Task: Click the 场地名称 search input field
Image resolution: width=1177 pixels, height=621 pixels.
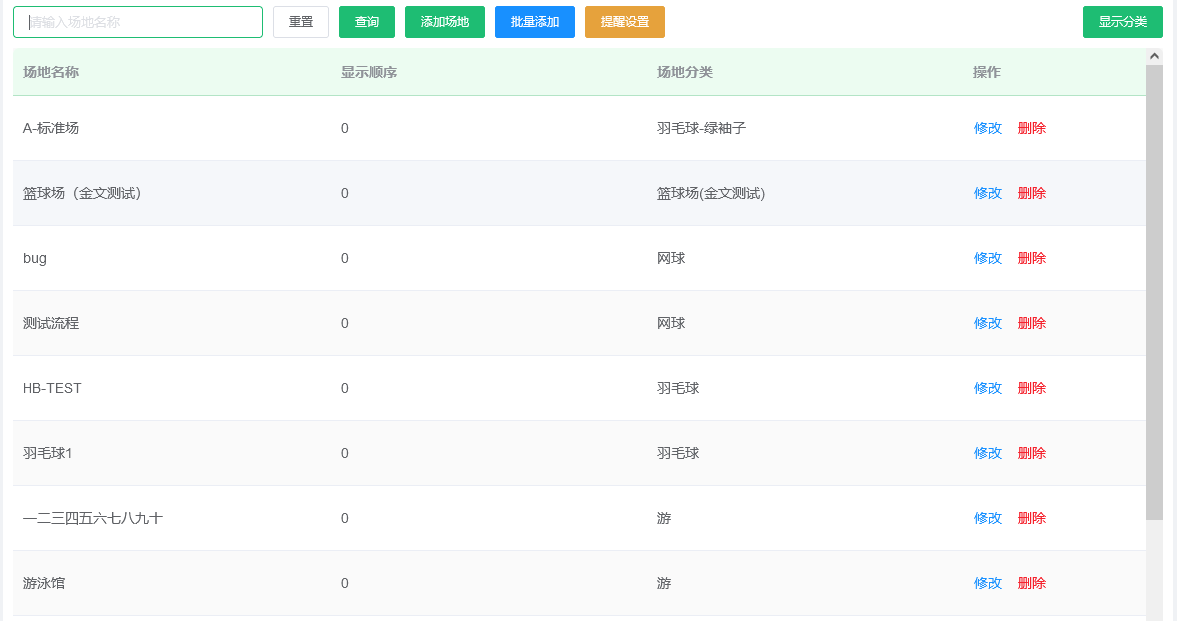Action: click(138, 22)
